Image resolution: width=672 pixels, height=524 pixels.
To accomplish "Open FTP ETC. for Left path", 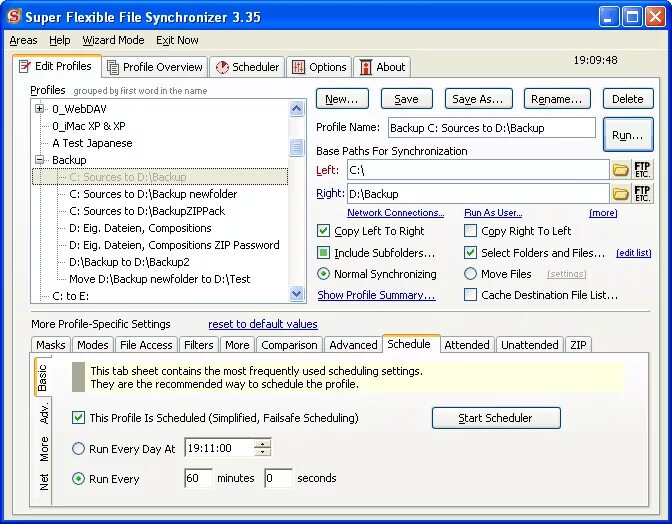I will click(x=642, y=170).
